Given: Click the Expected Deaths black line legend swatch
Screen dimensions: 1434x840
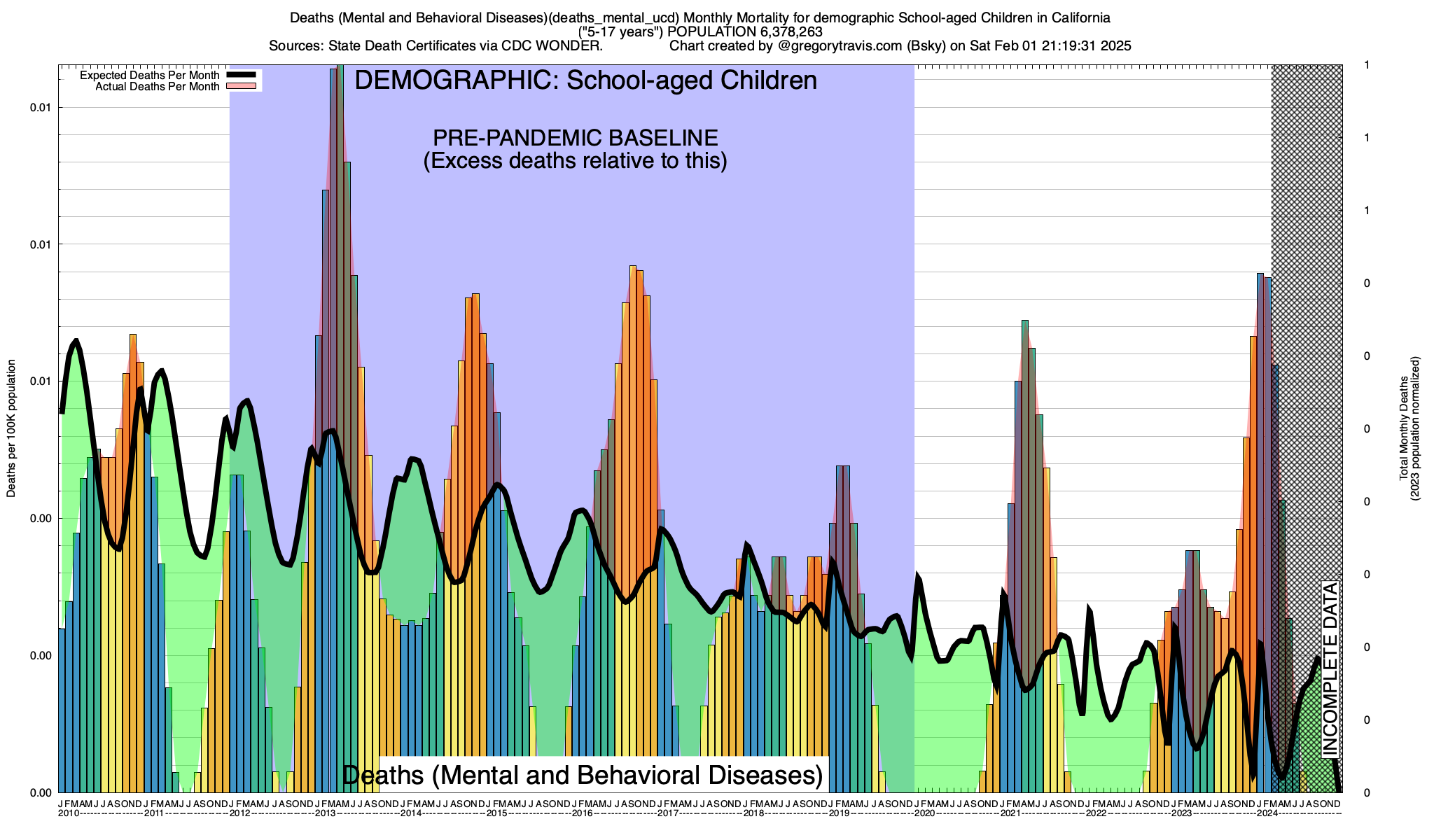Looking at the screenshot, I should pyautogui.click(x=242, y=75).
